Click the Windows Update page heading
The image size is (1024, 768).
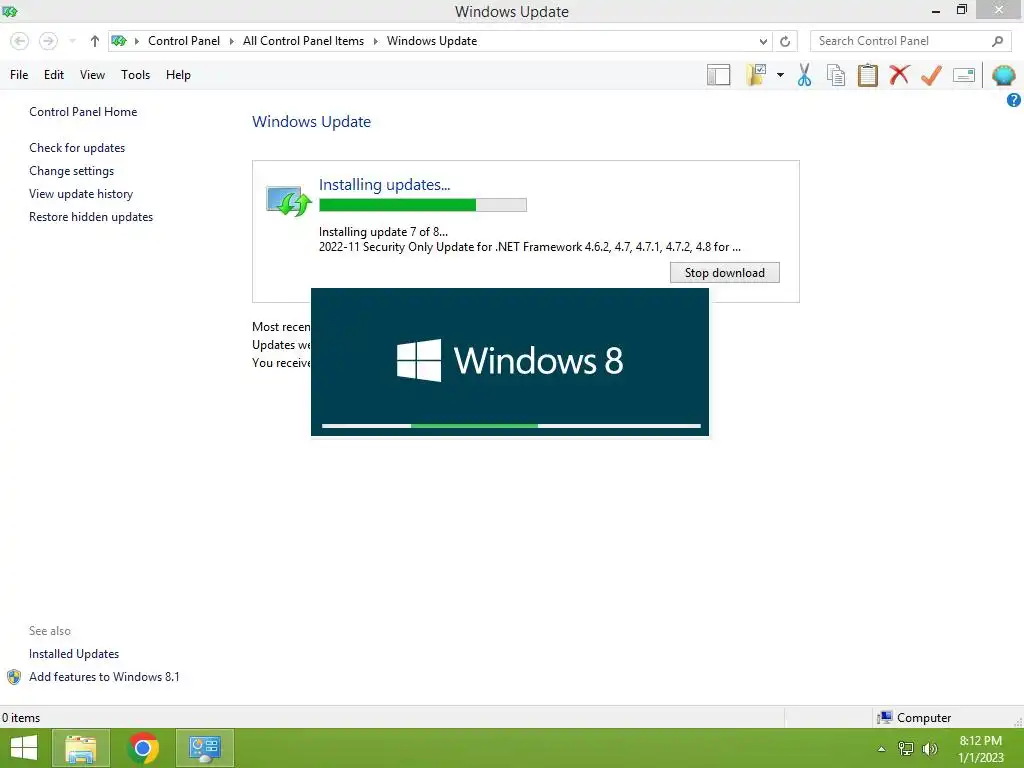(311, 121)
